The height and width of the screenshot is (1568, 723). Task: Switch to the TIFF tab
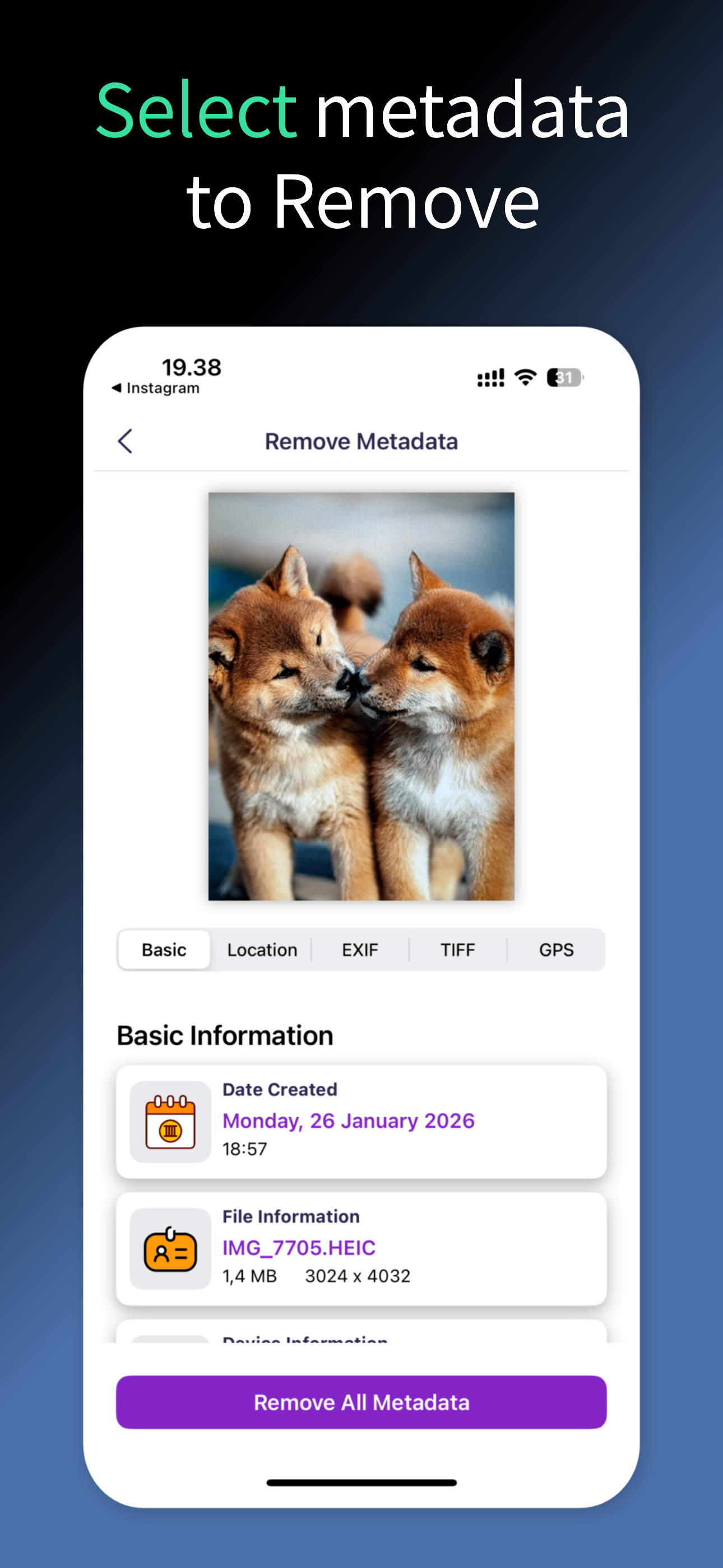tap(458, 949)
